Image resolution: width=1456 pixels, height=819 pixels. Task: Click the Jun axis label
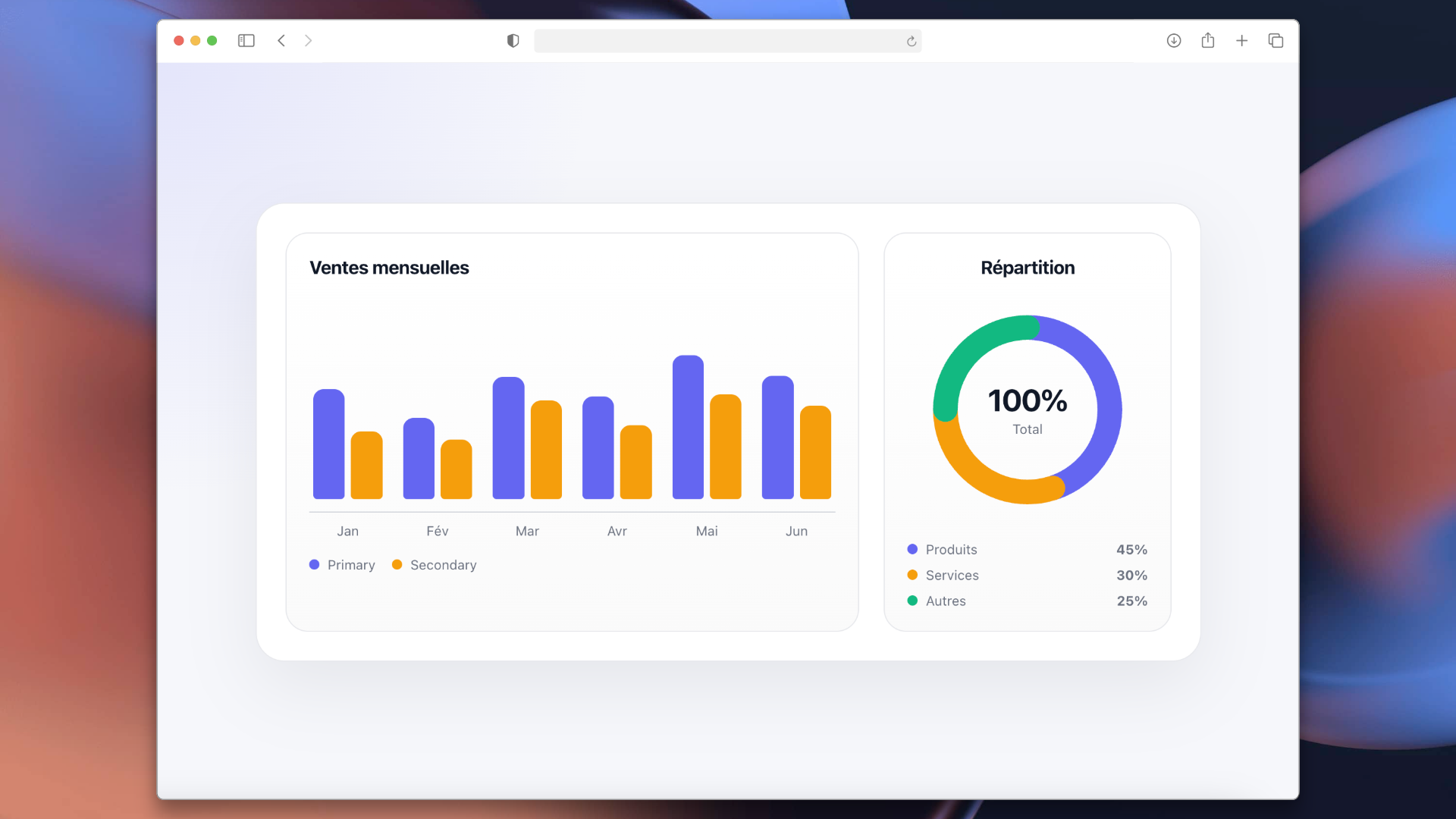(796, 532)
